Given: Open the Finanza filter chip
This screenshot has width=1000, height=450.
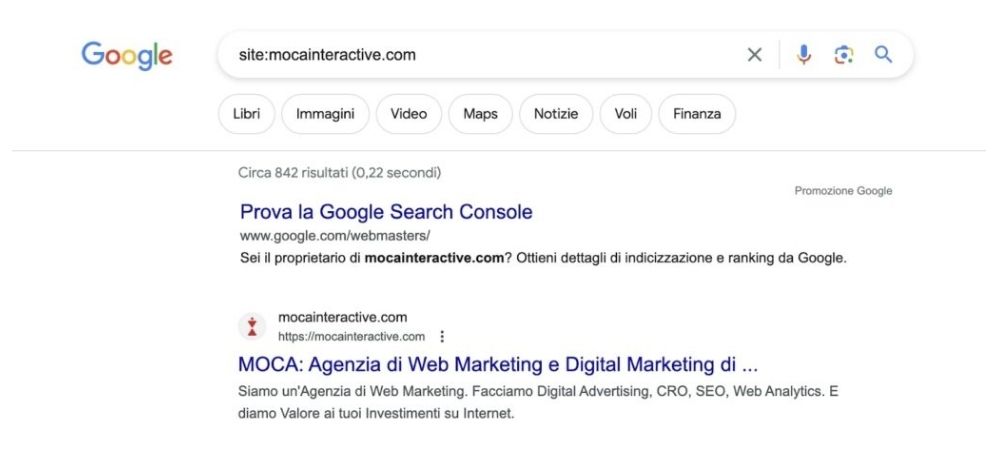Looking at the screenshot, I should coord(697,114).
